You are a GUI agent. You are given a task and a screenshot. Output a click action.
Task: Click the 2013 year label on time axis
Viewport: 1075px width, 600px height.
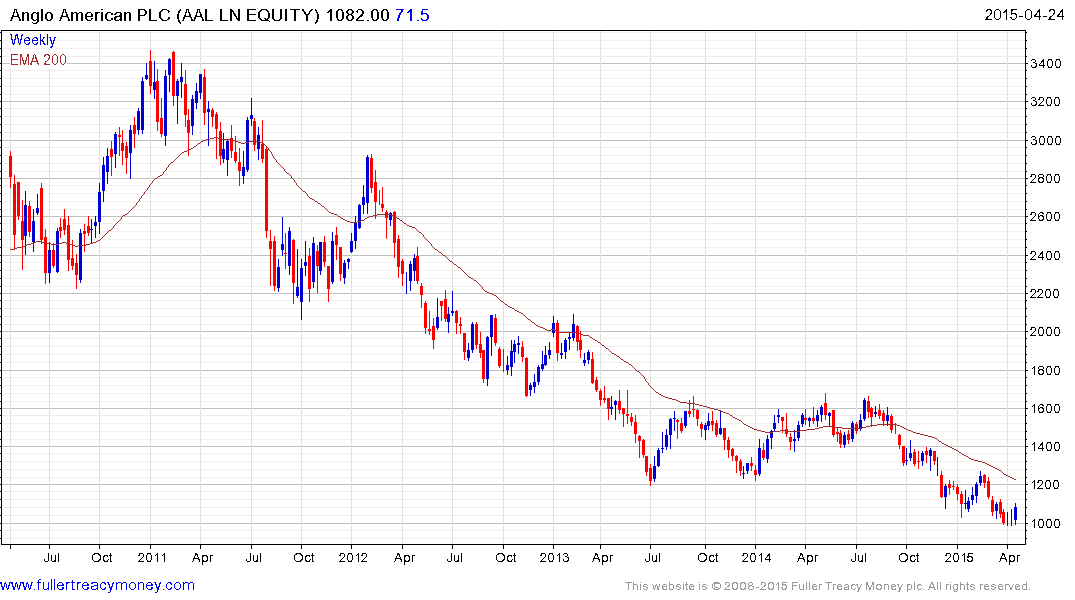tap(554, 557)
